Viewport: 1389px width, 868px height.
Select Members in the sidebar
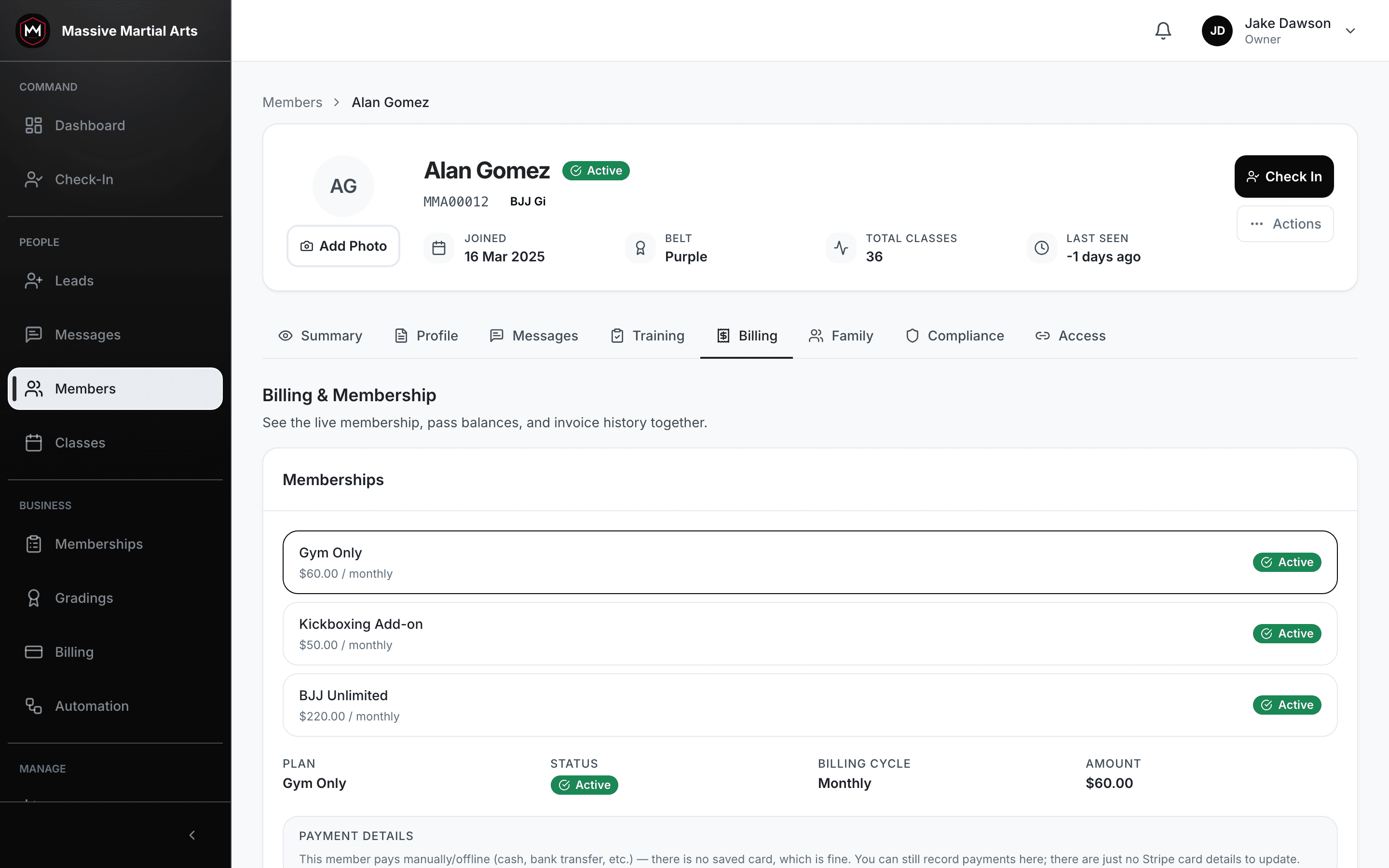[x=115, y=389]
